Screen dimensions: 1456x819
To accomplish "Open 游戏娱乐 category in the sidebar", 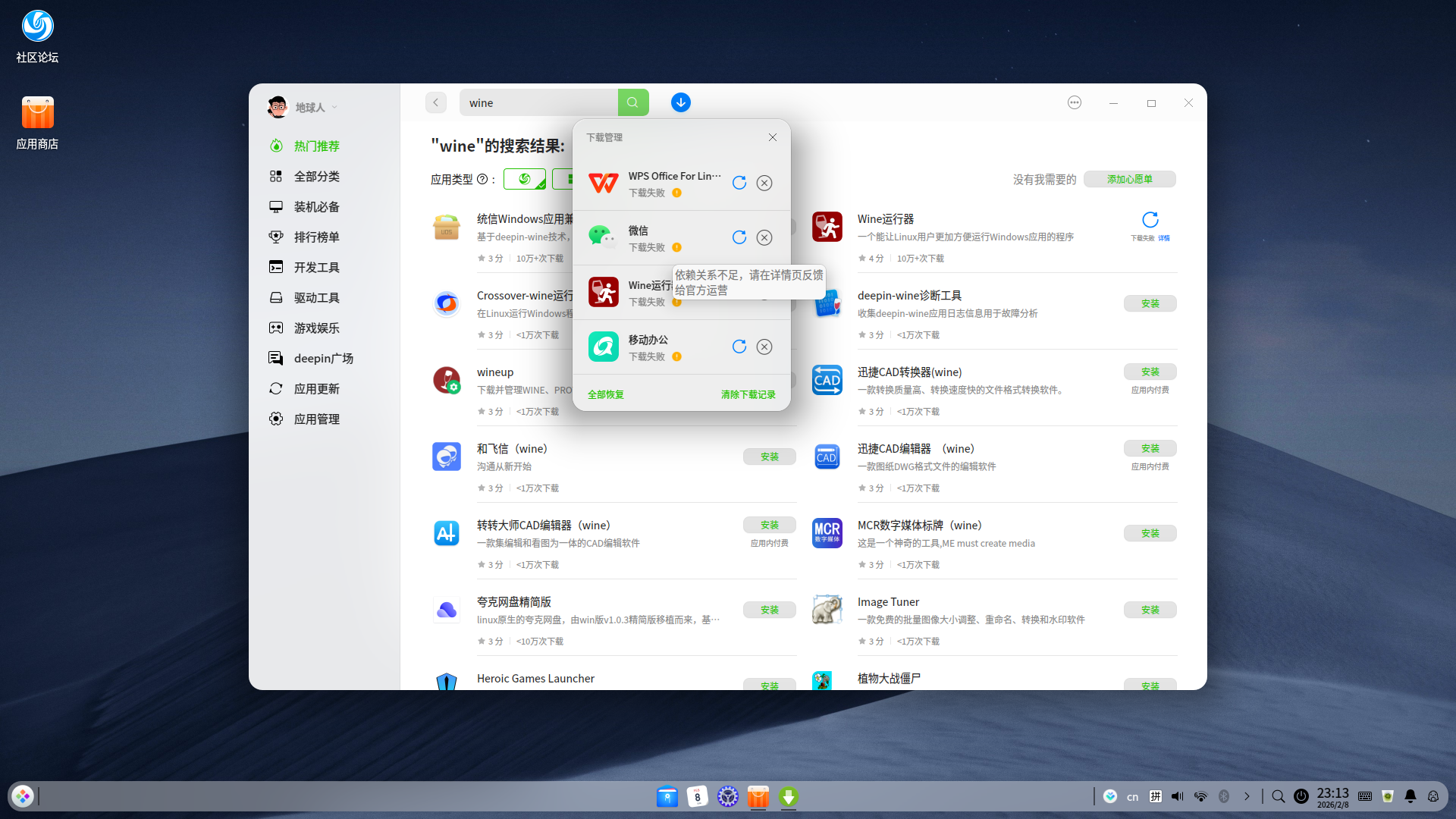I will tap(316, 328).
